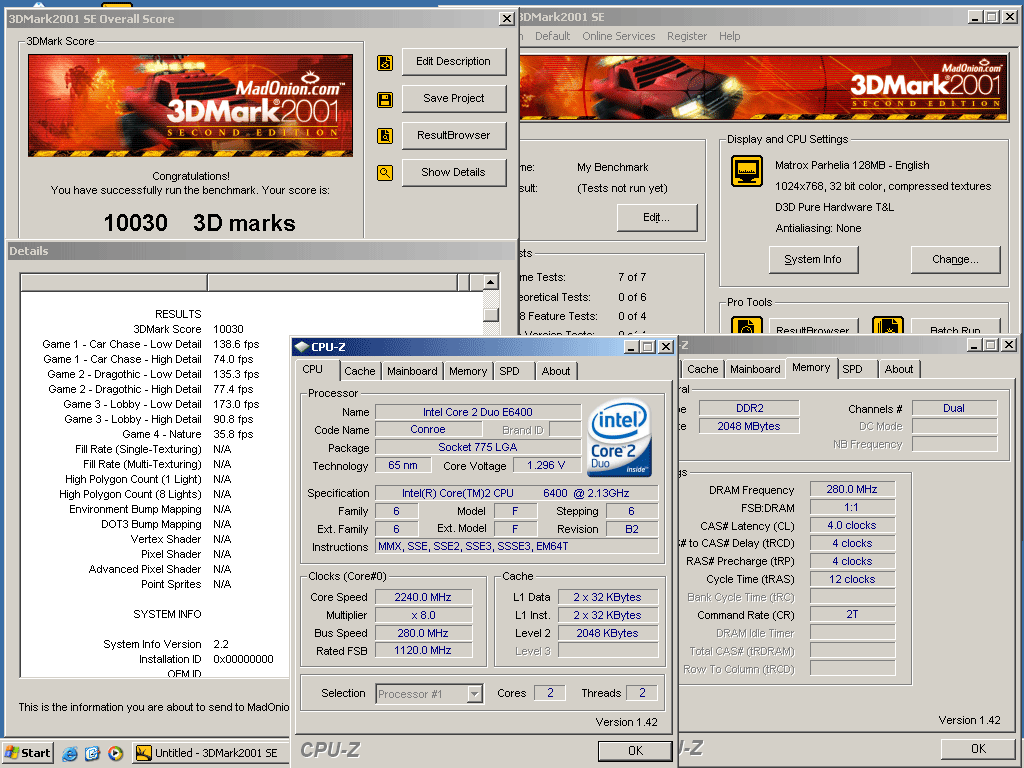1024x768 pixels.
Task: Open the Help menu in 3DMark2001 SE
Action: 729,36
